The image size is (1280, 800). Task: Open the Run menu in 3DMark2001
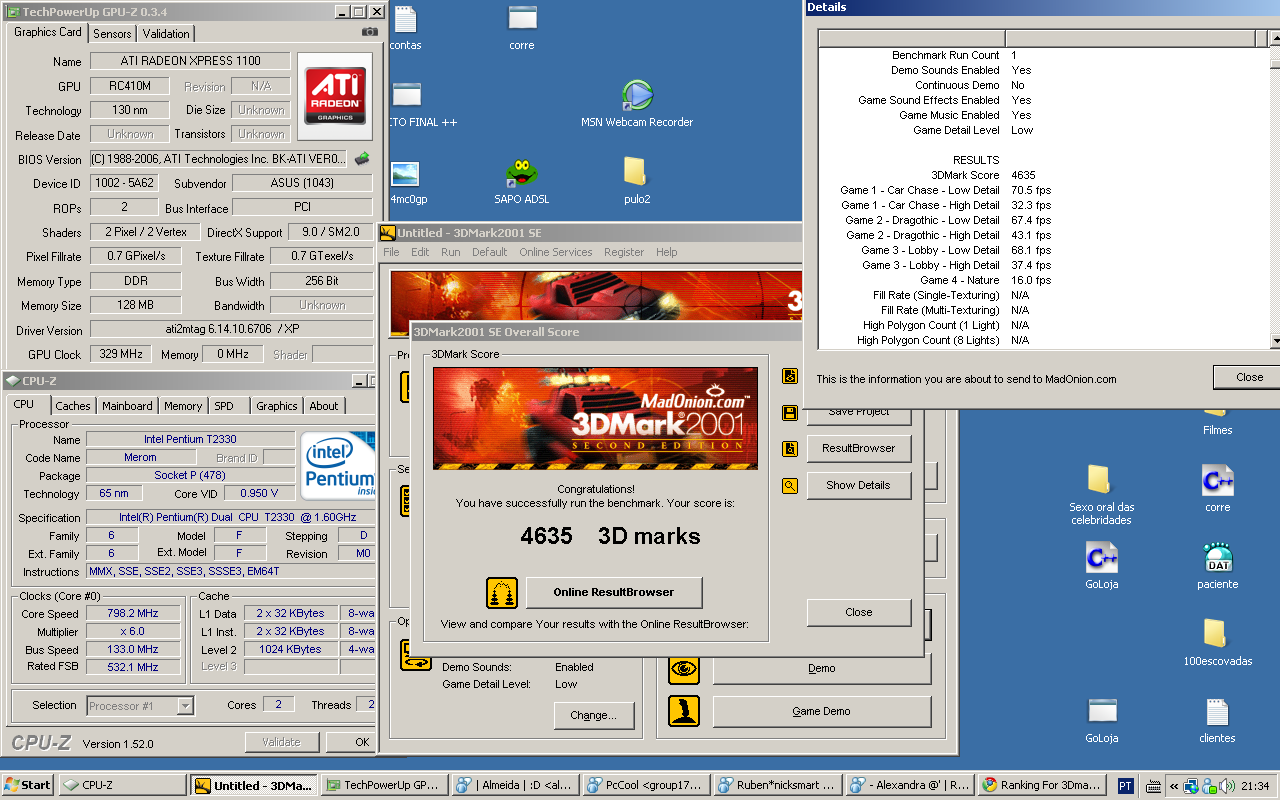pyautogui.click(x=451, y=252)
